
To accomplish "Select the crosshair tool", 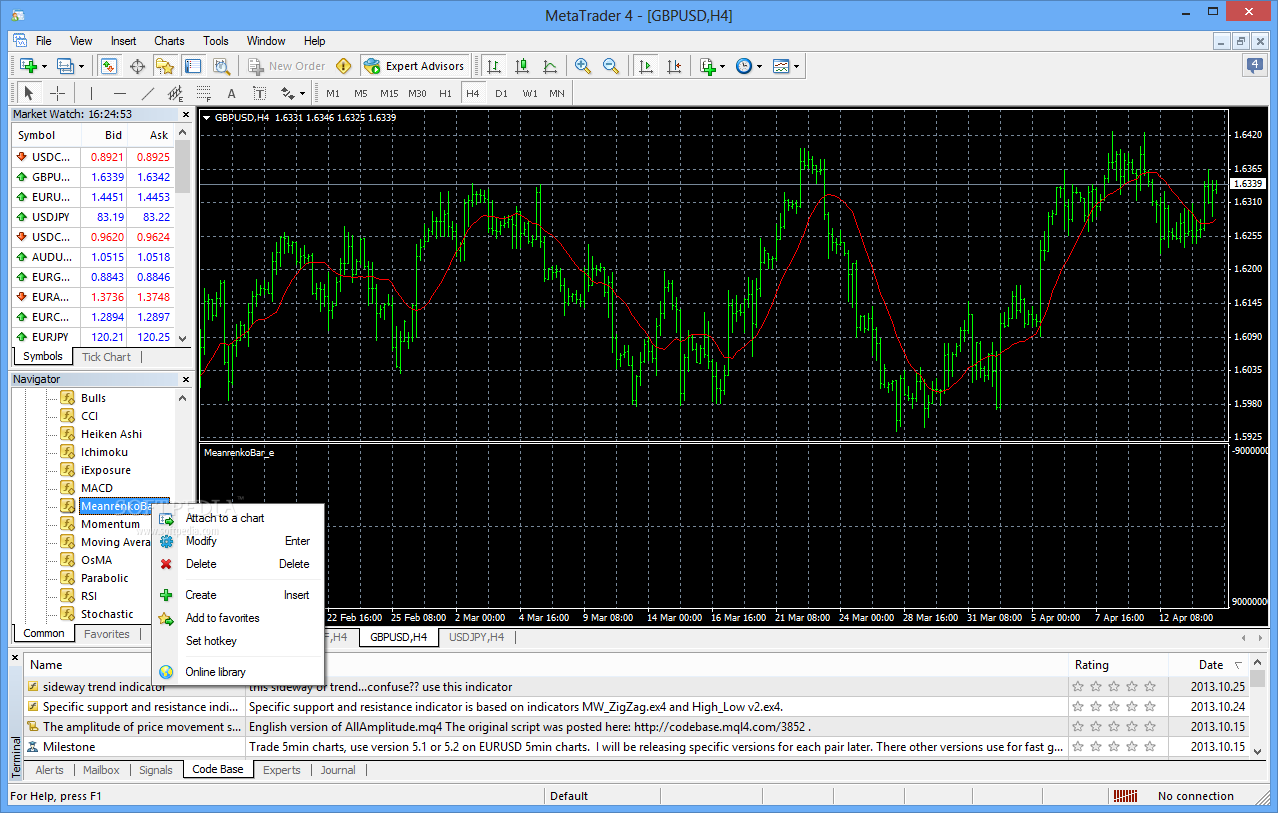I will [x=58, y=93].
